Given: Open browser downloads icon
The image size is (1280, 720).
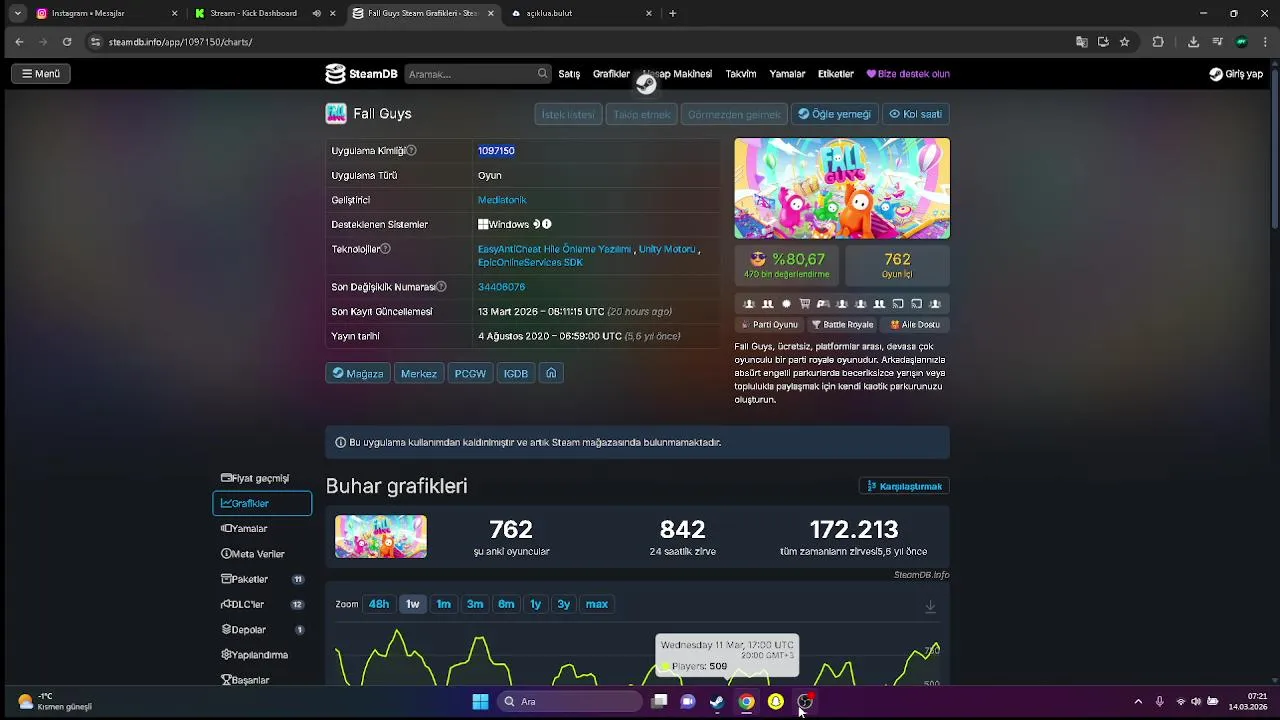Looking at the screenshot, I should [x=1193, y=42].
